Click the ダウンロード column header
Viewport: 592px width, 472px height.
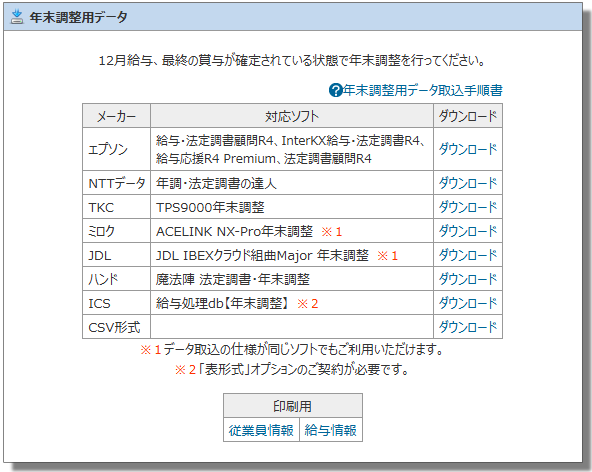click(468, 116)
